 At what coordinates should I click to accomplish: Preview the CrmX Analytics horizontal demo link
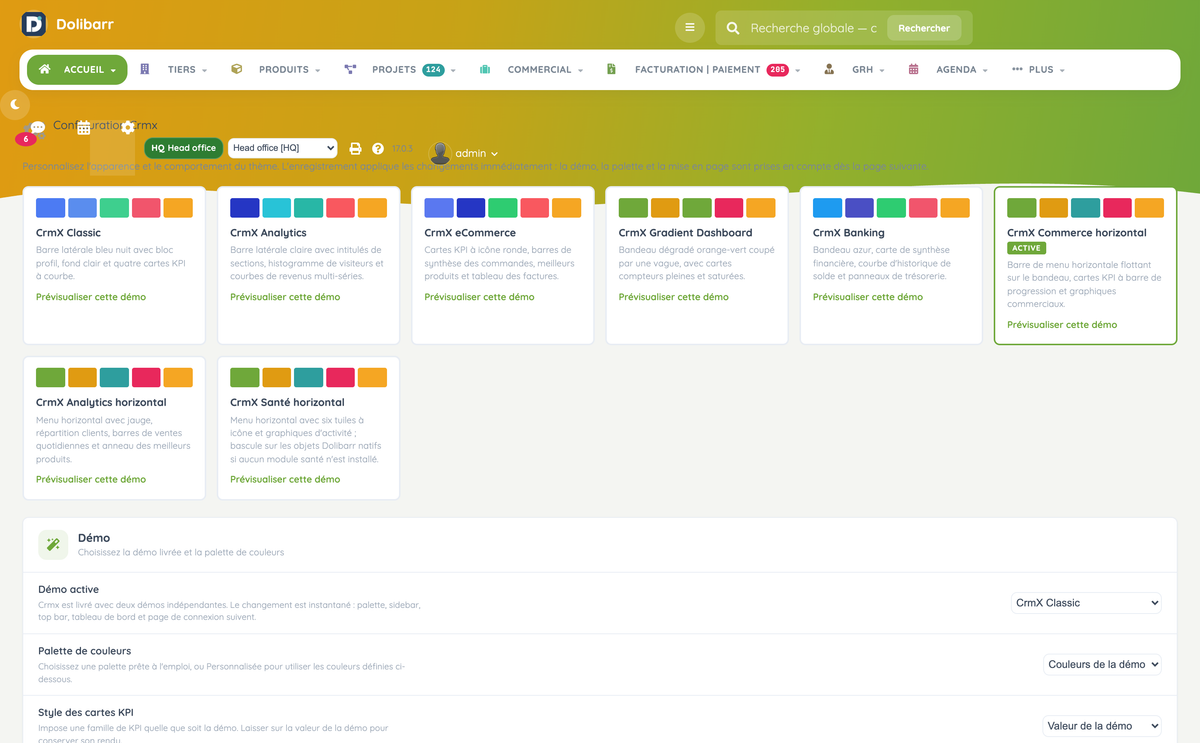point(91,479)
